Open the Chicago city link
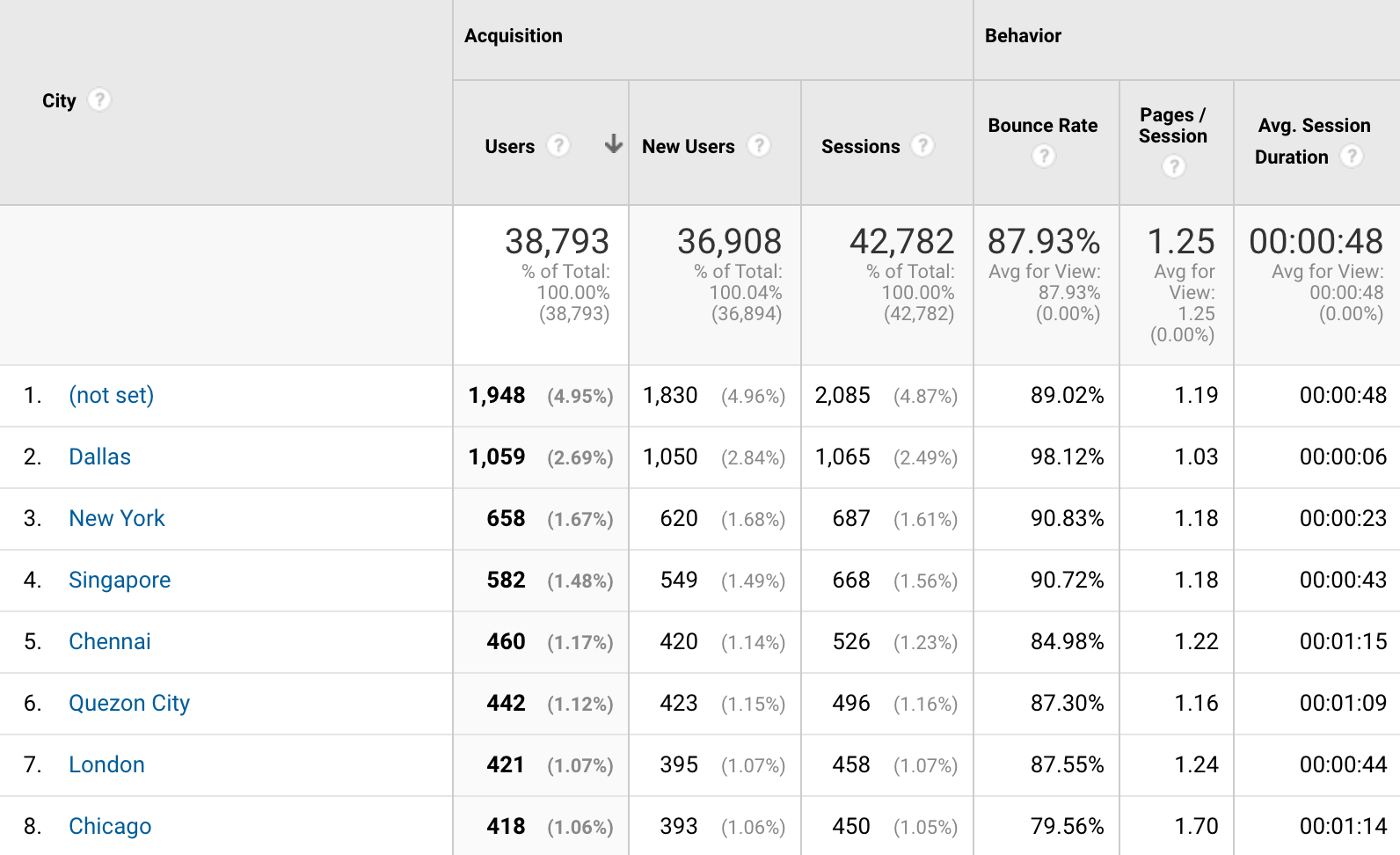Image resolution: width=1400 pixels, height=855 pixels. click(110, 827)
